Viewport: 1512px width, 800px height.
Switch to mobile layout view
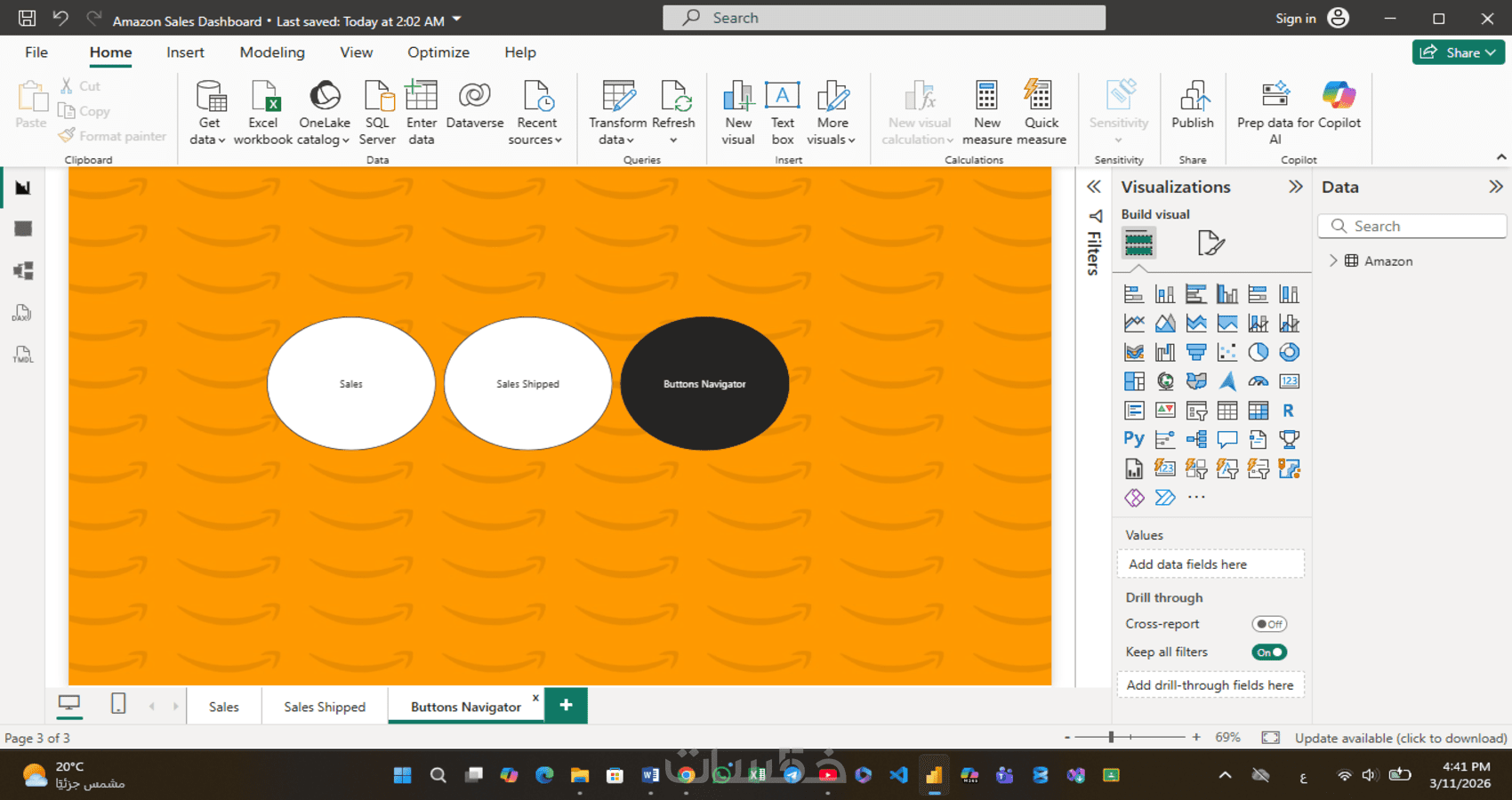click(x=118, y=704)
